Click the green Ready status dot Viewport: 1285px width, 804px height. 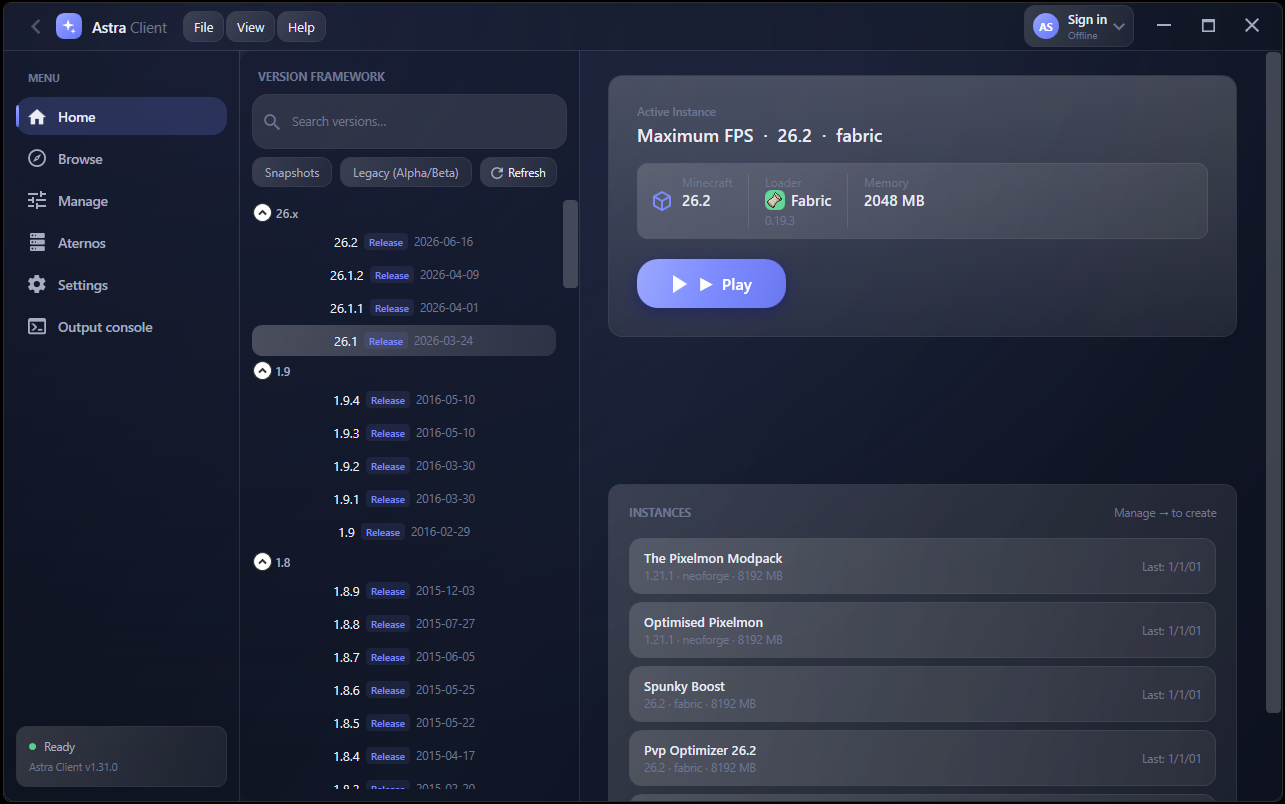coord(33,747)
